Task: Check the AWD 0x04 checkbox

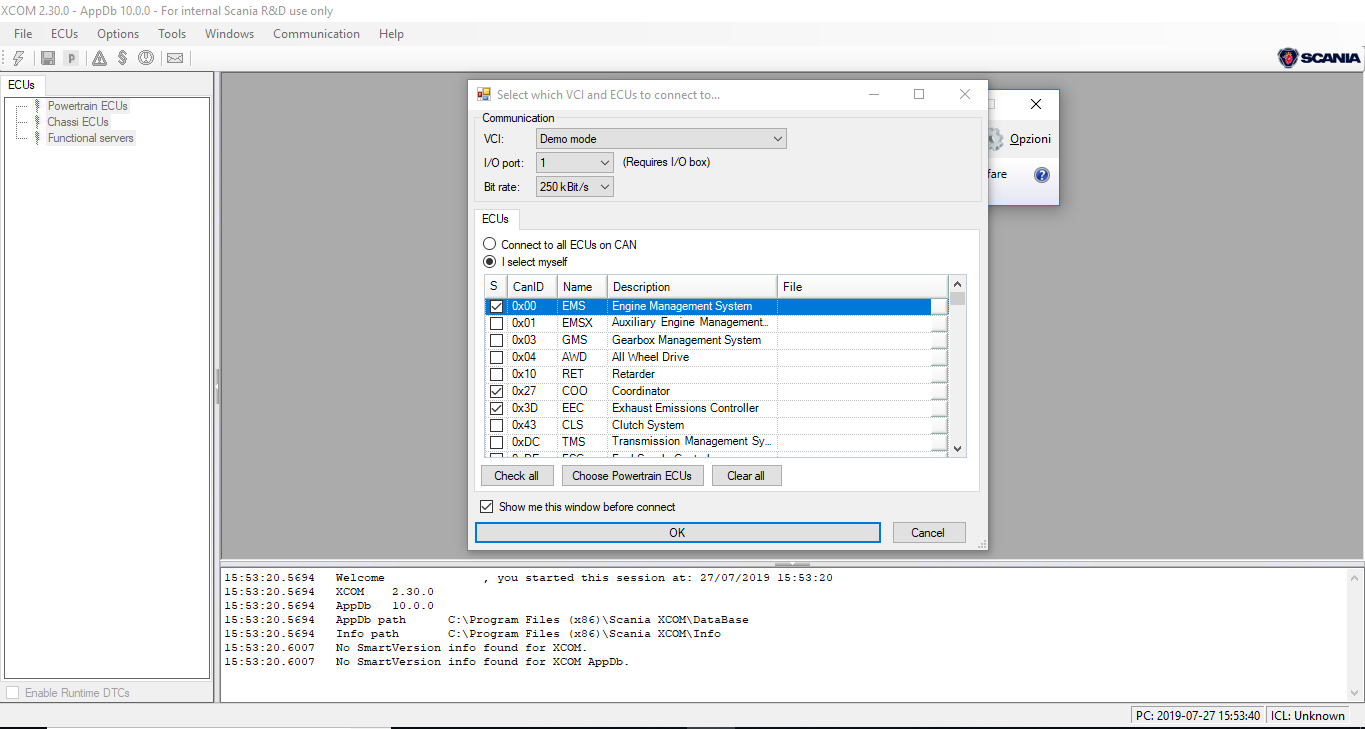Action: [x=496, y=358]
